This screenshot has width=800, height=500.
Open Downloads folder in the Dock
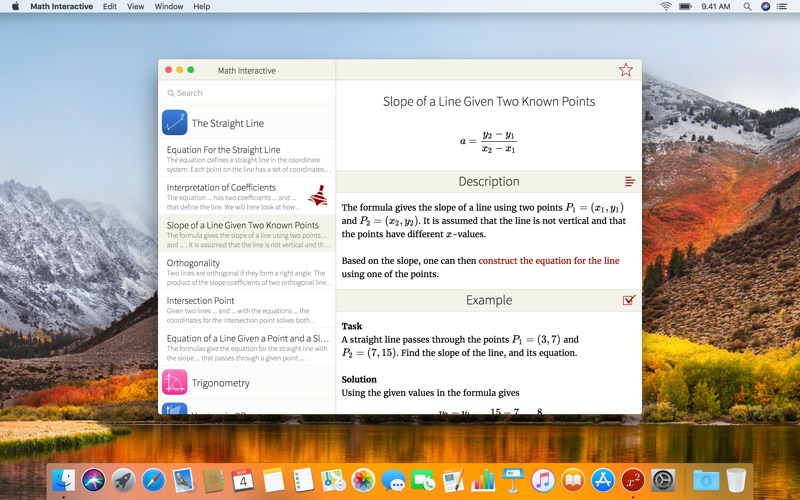(706, 480)
